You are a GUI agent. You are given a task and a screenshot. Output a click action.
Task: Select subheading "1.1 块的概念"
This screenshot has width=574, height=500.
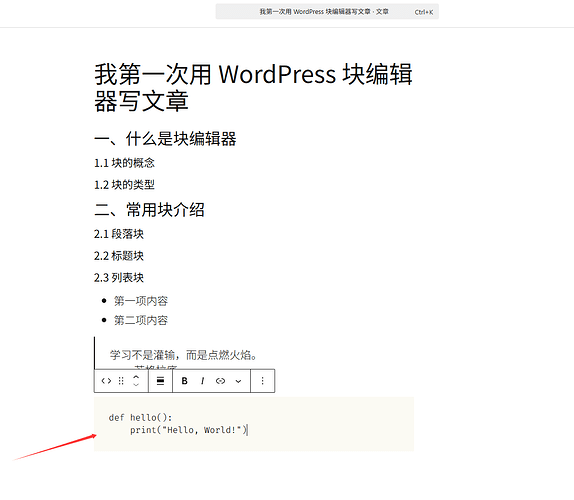click(124, 163)
